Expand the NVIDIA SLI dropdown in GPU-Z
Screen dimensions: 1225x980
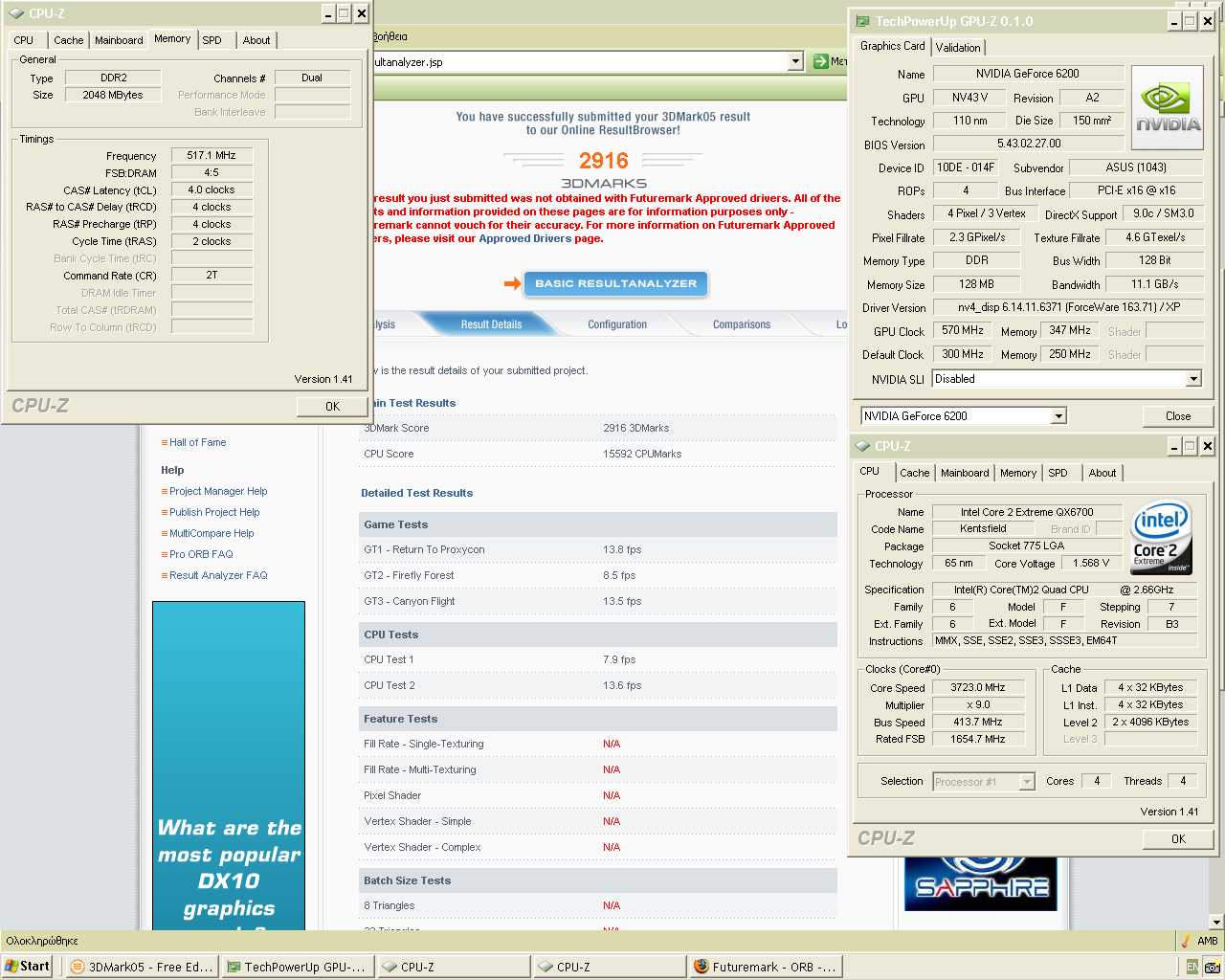coord(1193,379)
